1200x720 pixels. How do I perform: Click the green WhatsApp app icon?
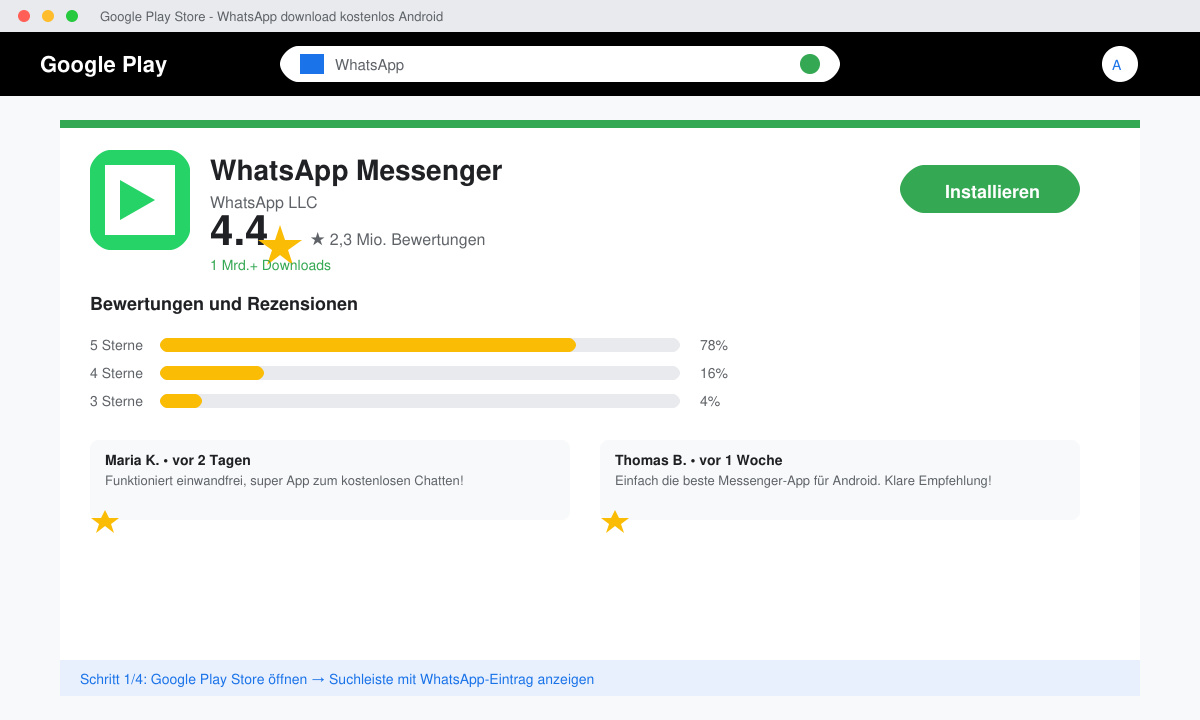[140, 200]
